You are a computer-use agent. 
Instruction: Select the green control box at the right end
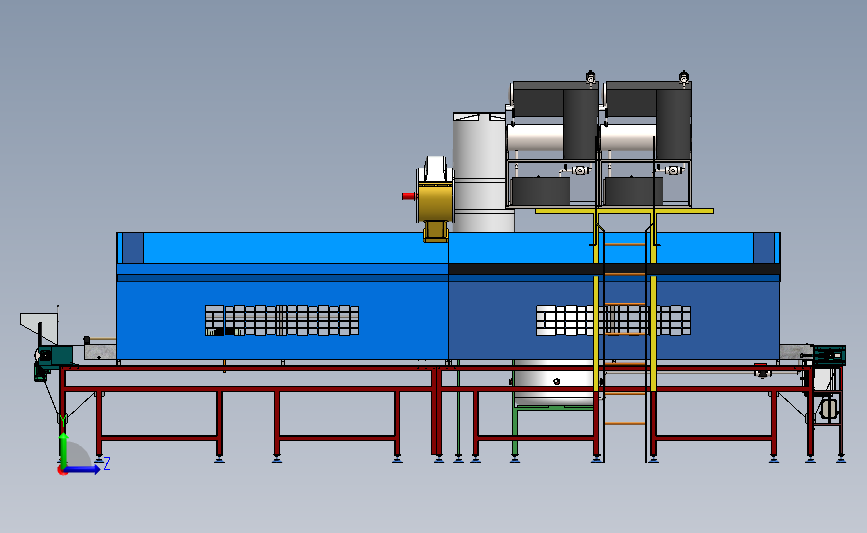pos(829,355)
